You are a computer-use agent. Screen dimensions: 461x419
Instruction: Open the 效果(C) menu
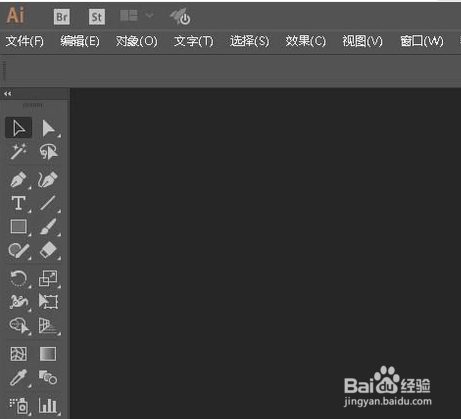point(306,41)
